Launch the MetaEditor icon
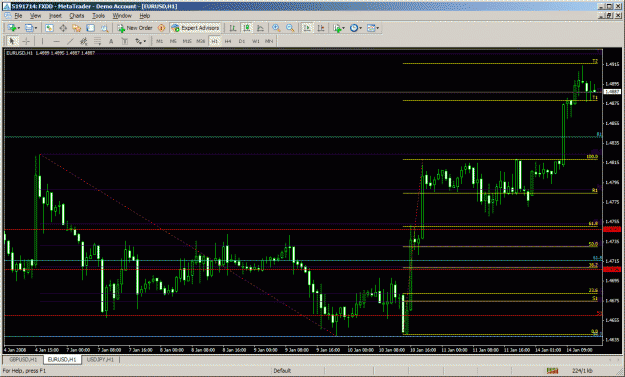Screen dimensions: 625x377 tap(161, 28)
